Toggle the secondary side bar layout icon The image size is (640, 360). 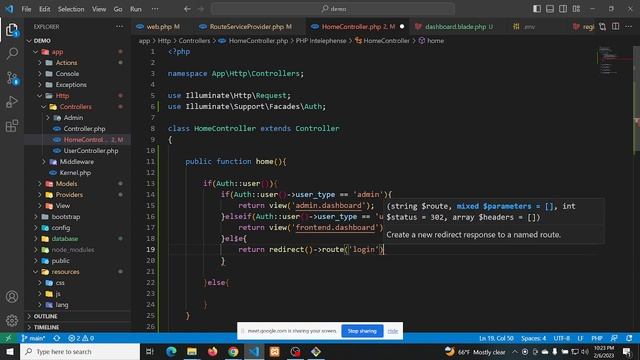click(563, 9)
